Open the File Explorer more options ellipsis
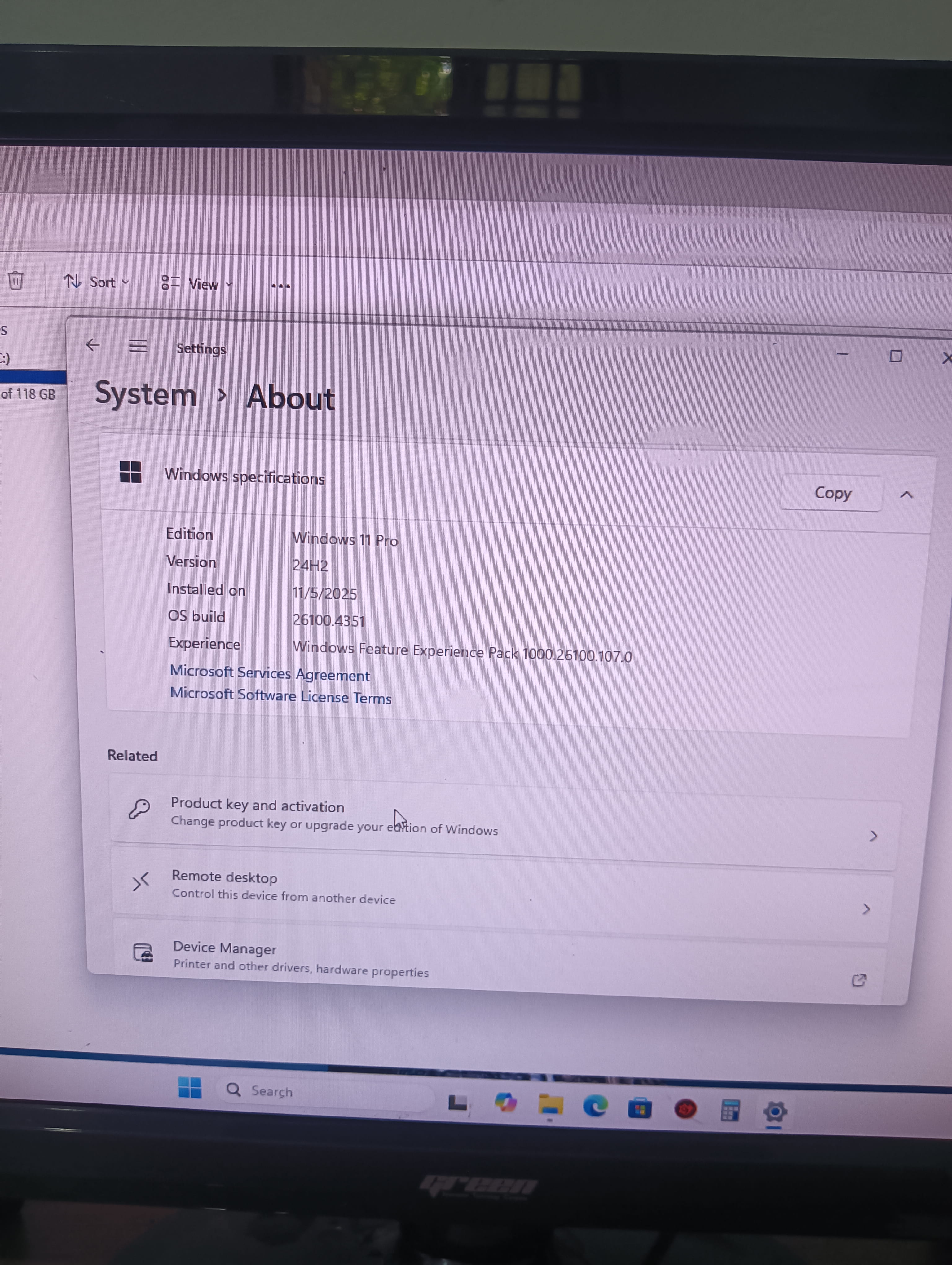 tap(280, 285)
